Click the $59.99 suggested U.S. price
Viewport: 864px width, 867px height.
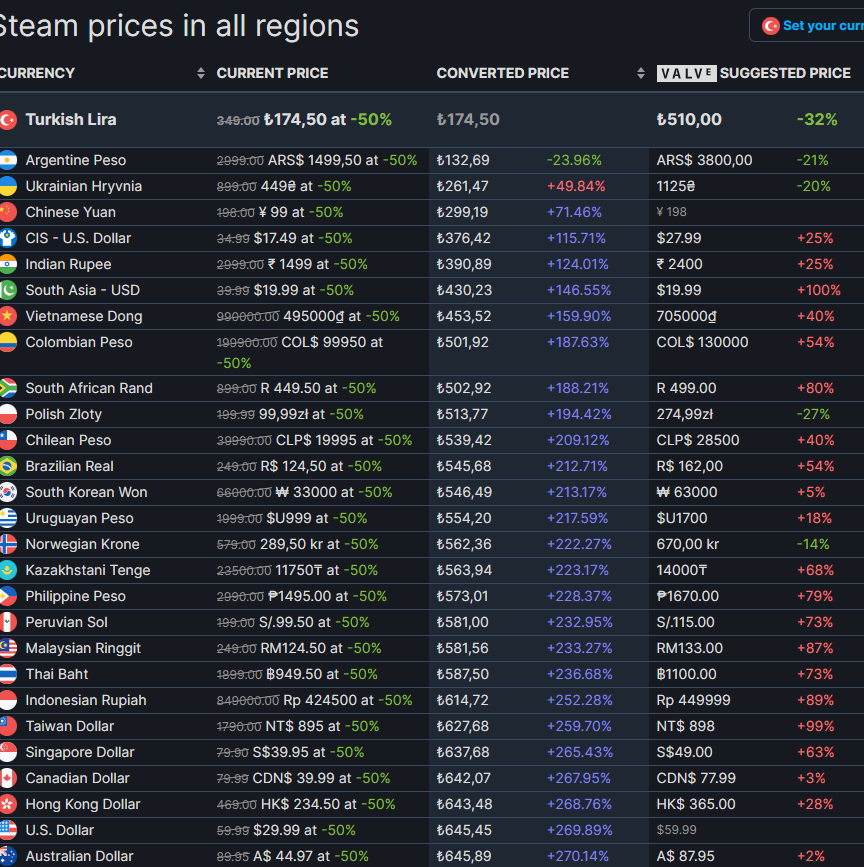tap(676, 830)
